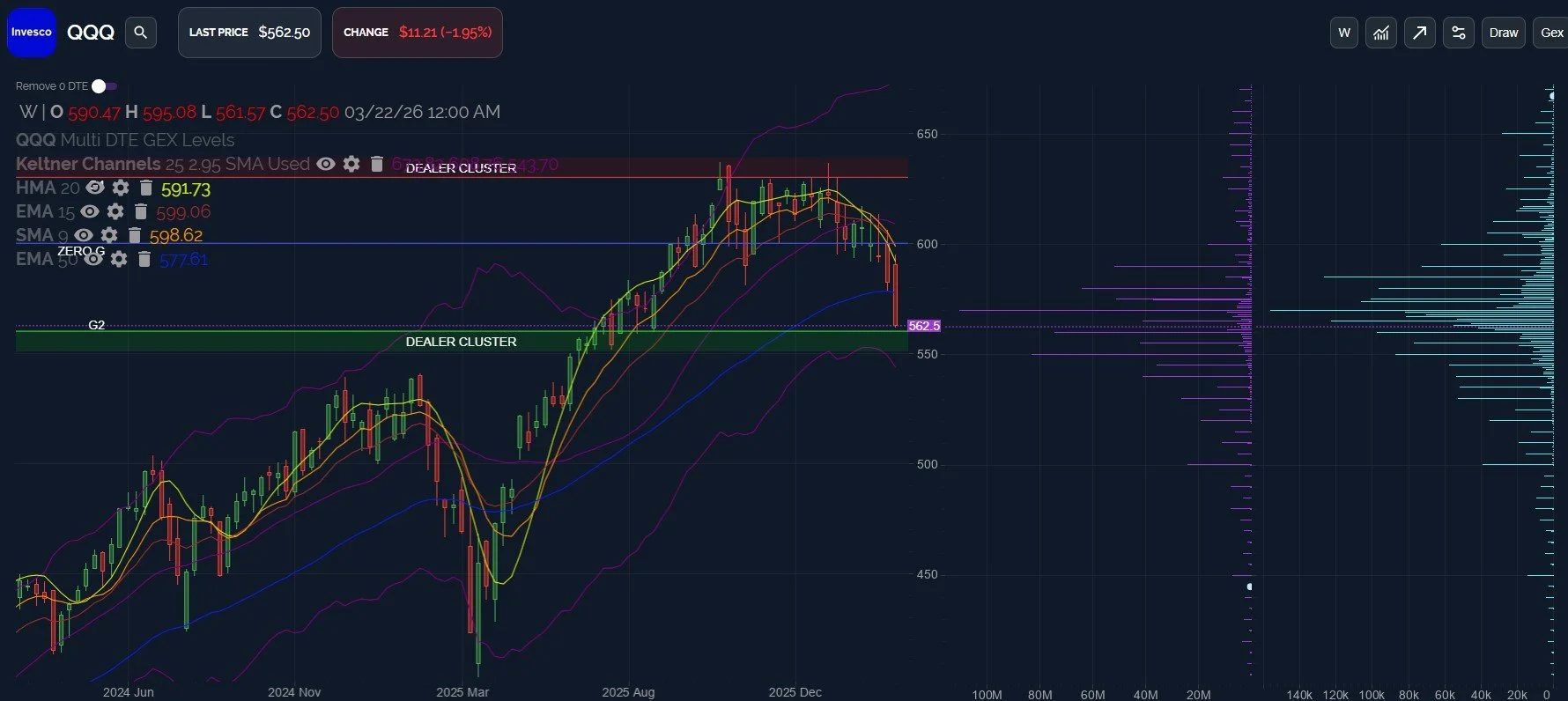1568x701 pixels.
Task: Open the W weekly timeframe selector
Action: pyautogui.click(x=1344, y=33)
